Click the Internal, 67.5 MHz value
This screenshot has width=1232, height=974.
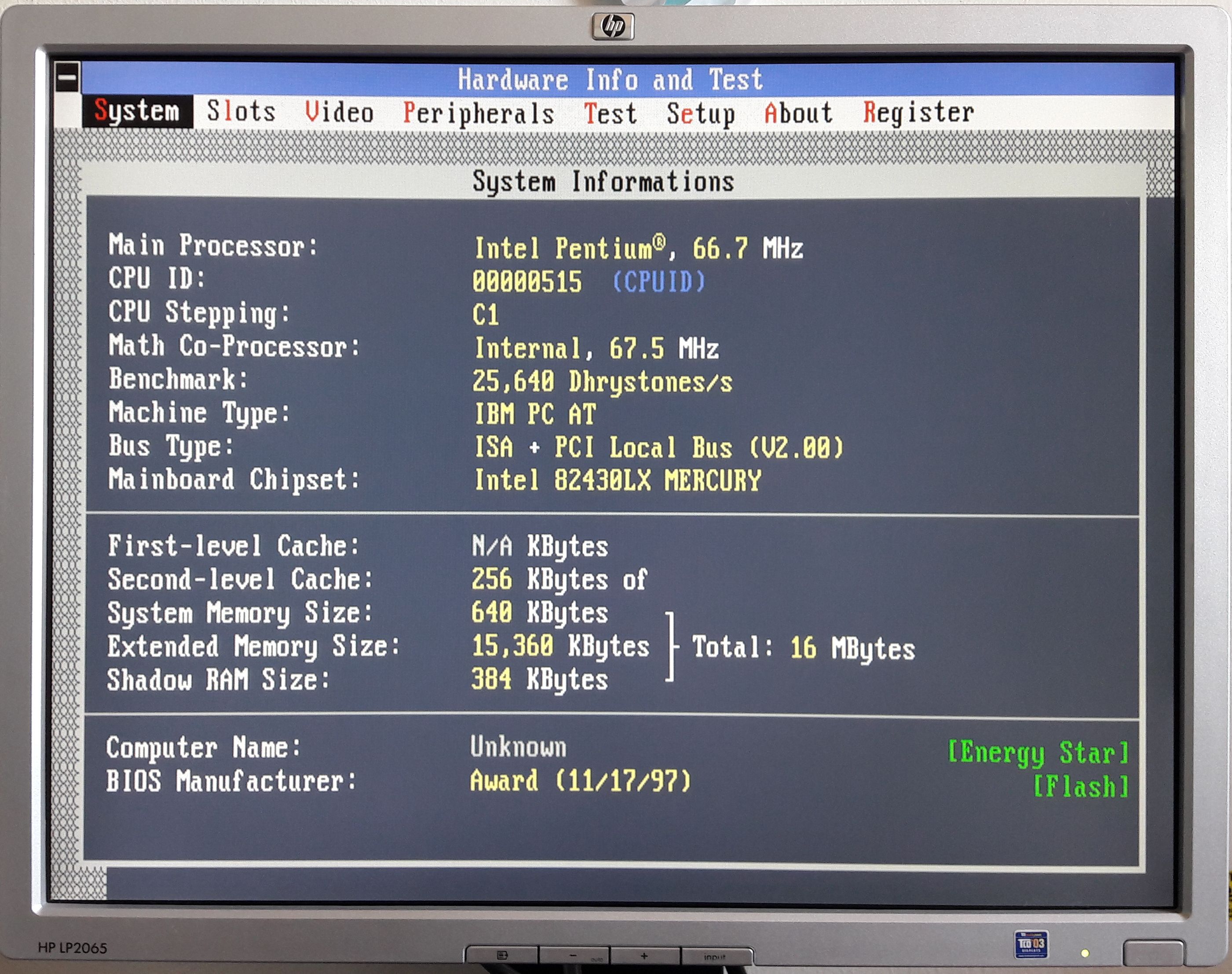tap(596, 348)
